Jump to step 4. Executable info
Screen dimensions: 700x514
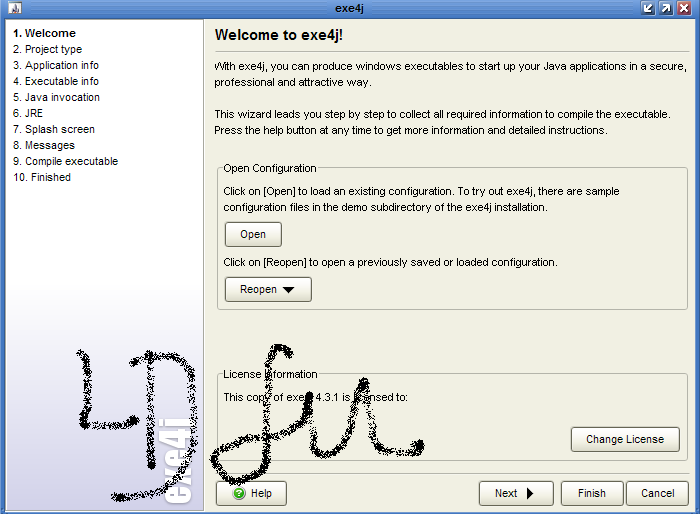tap(56, 81)
